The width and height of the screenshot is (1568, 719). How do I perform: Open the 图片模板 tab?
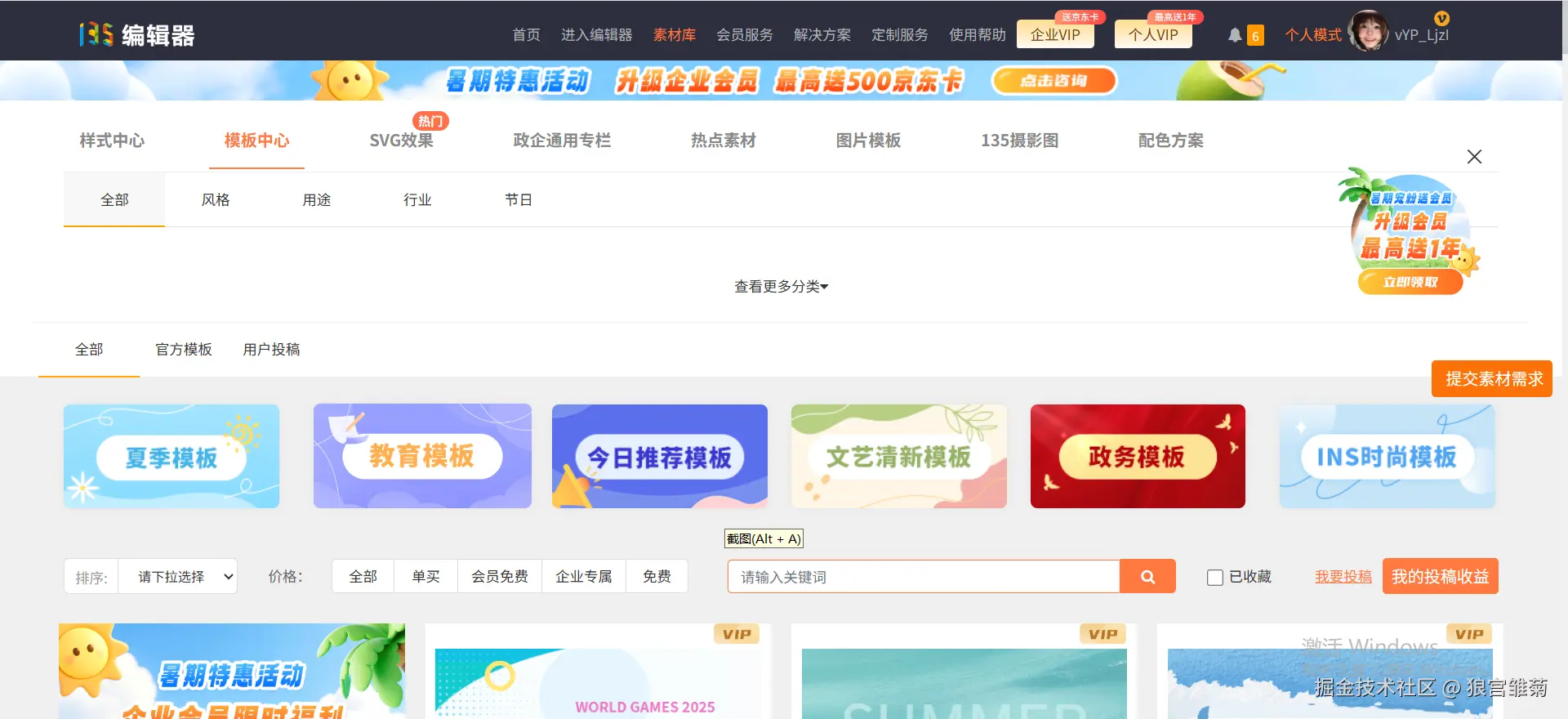pos(868,141)
